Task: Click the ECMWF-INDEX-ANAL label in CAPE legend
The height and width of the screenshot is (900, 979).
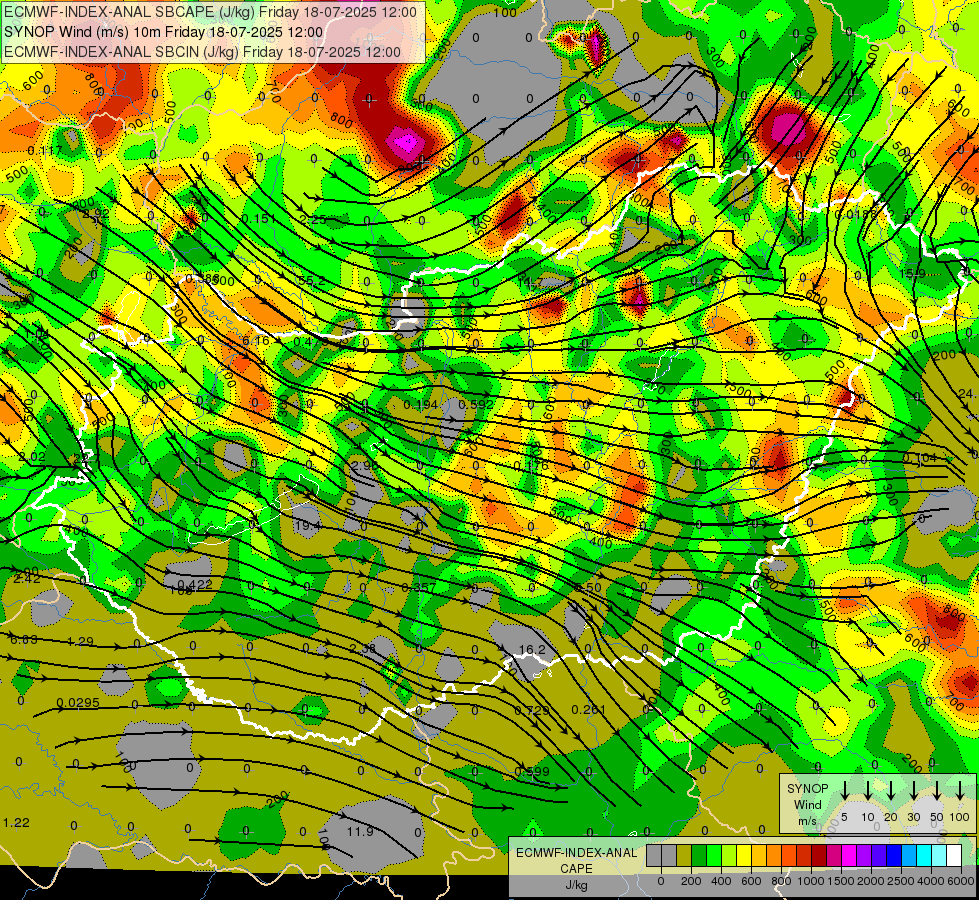Action: [576, 853]
